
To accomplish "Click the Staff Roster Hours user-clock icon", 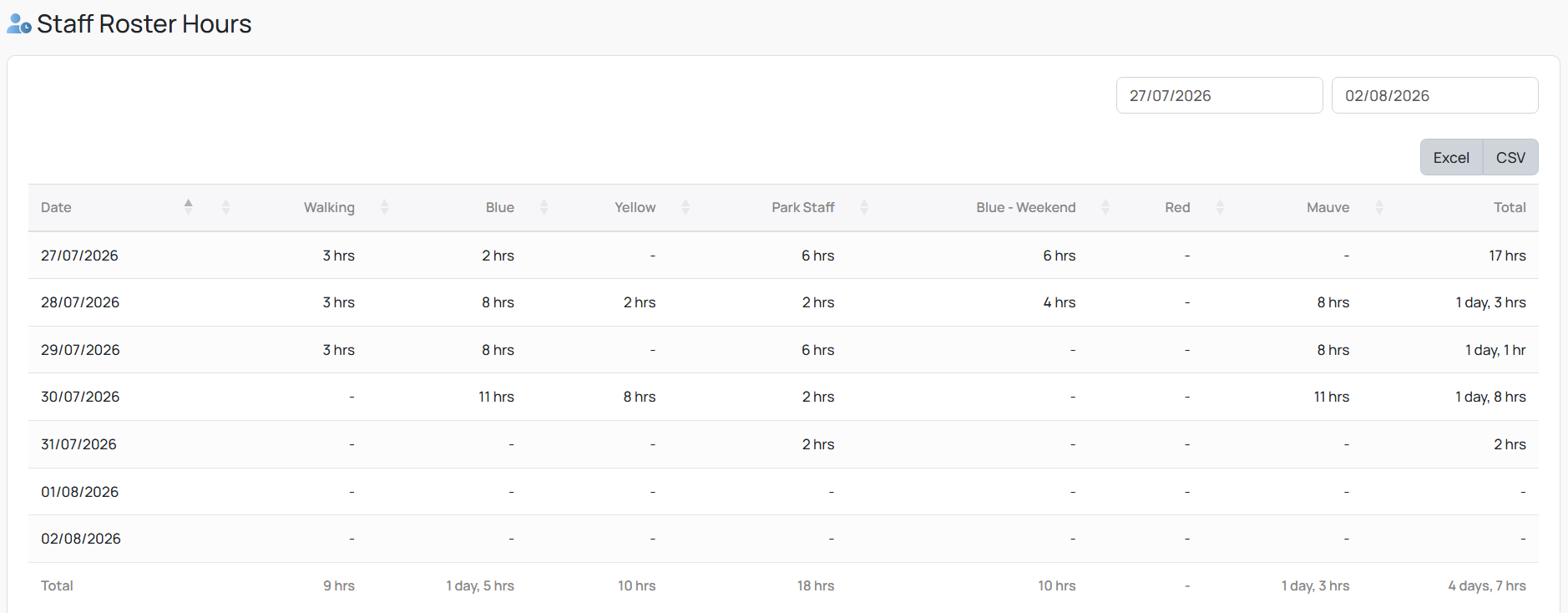I will pyautogui.click(x=19, y=24).
